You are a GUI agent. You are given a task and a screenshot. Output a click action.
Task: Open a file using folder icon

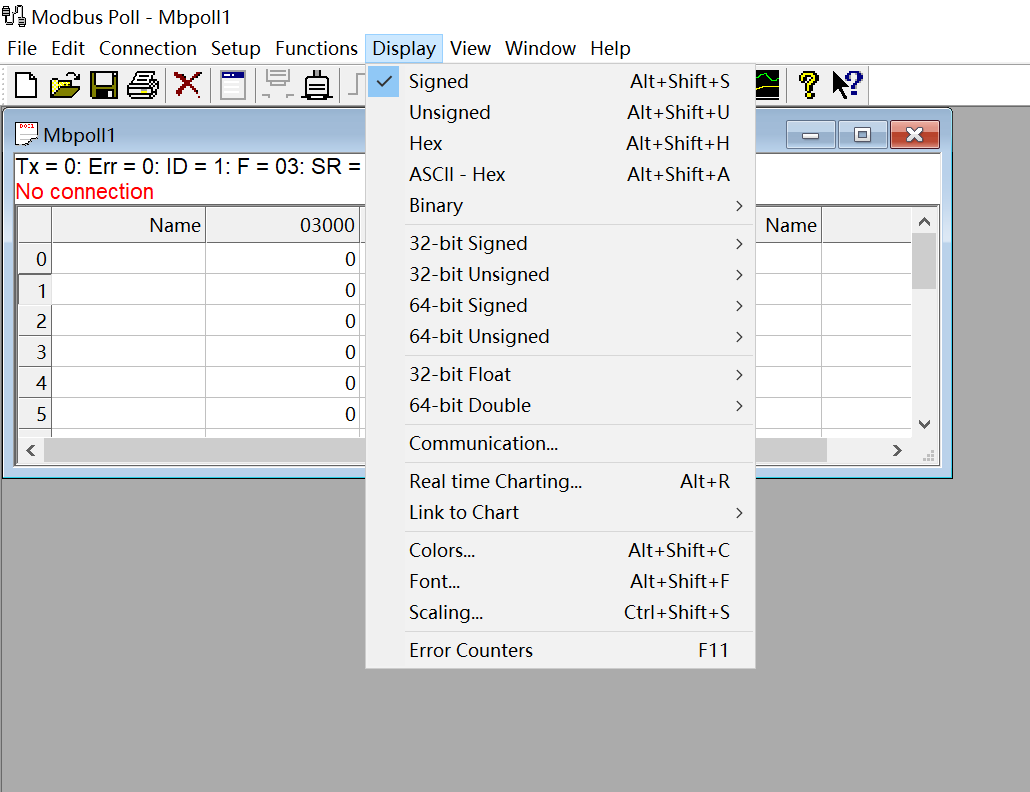64,85
